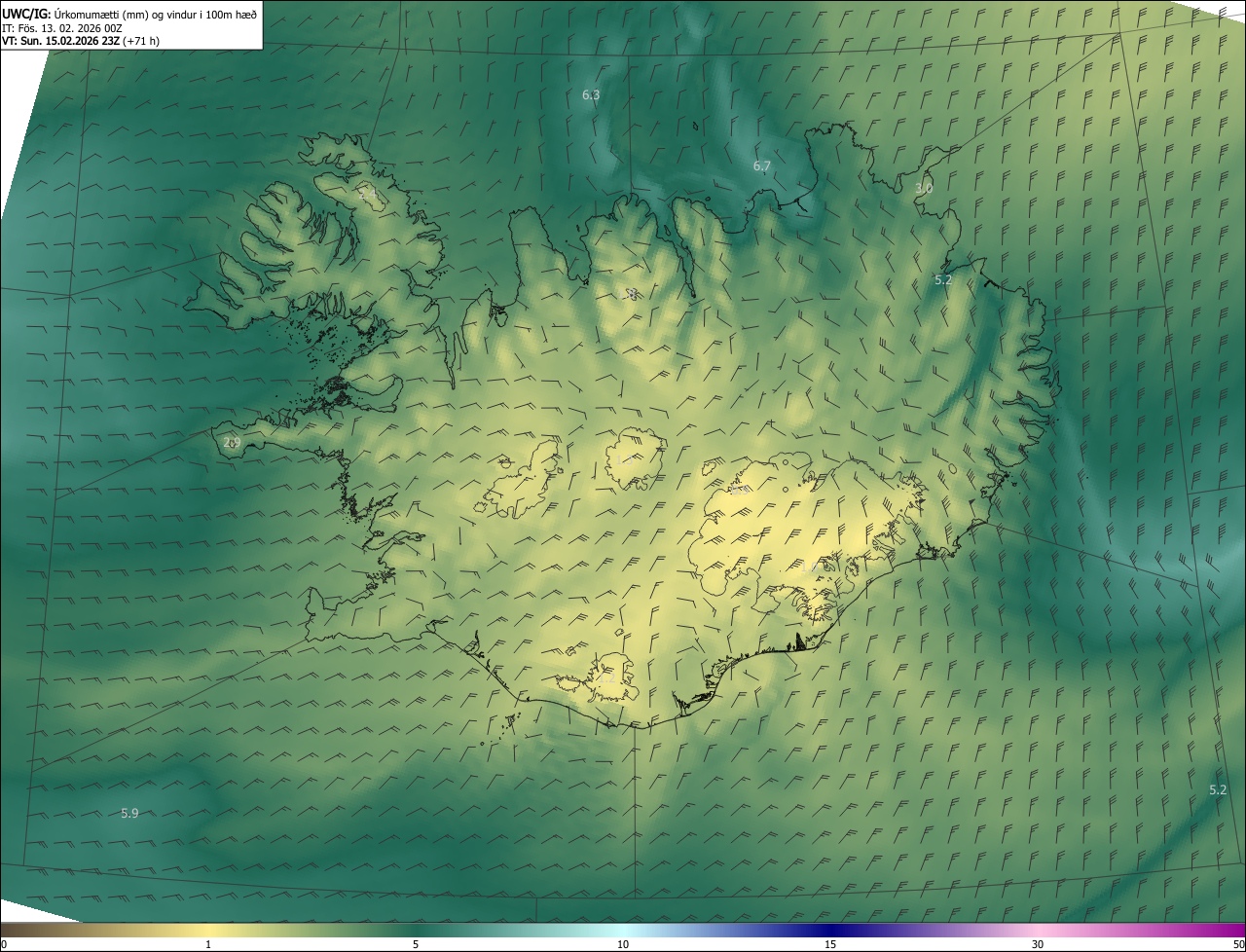Click the 3.0 value label on the map
This screenshot has height=952, width=1246.
[x=924, y=189]
